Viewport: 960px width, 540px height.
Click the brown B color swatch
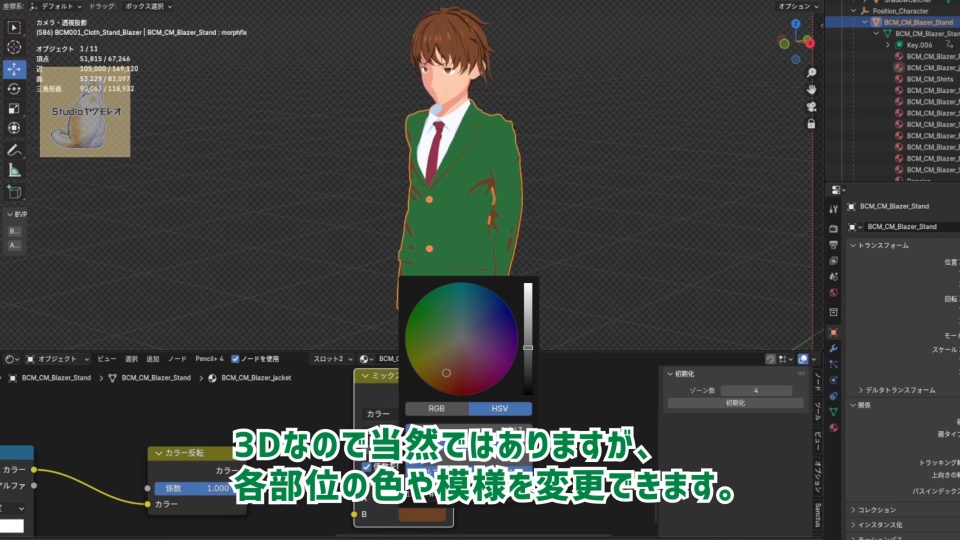coord(422,515)
